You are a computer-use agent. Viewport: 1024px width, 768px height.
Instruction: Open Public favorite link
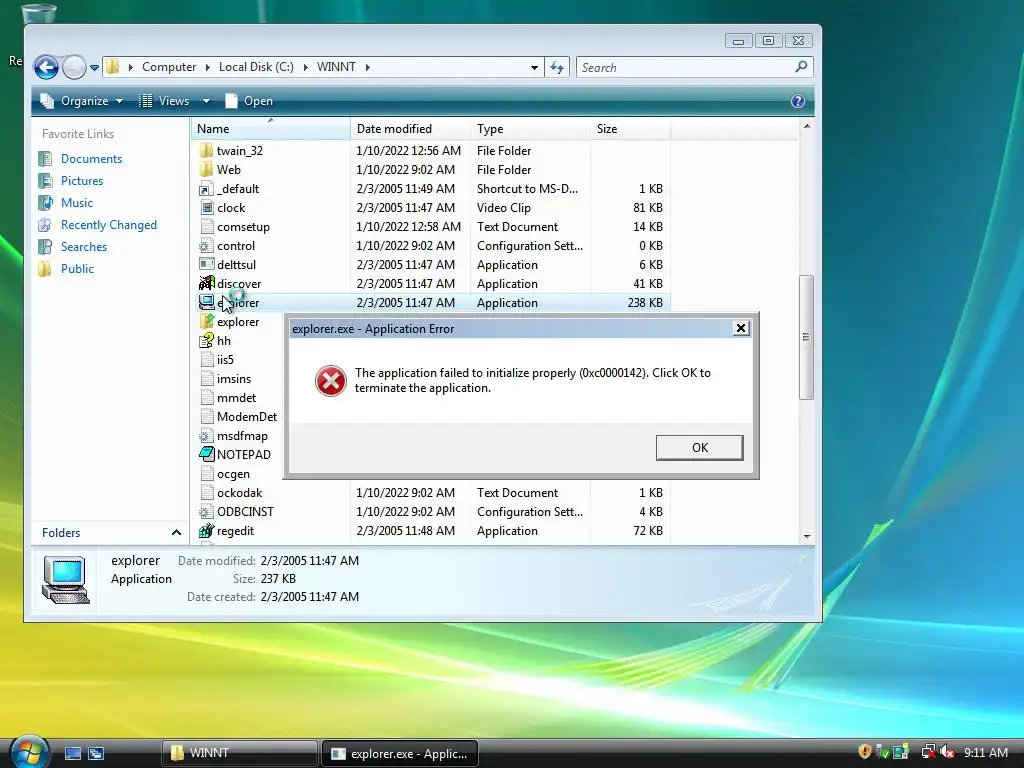(77, 269)
